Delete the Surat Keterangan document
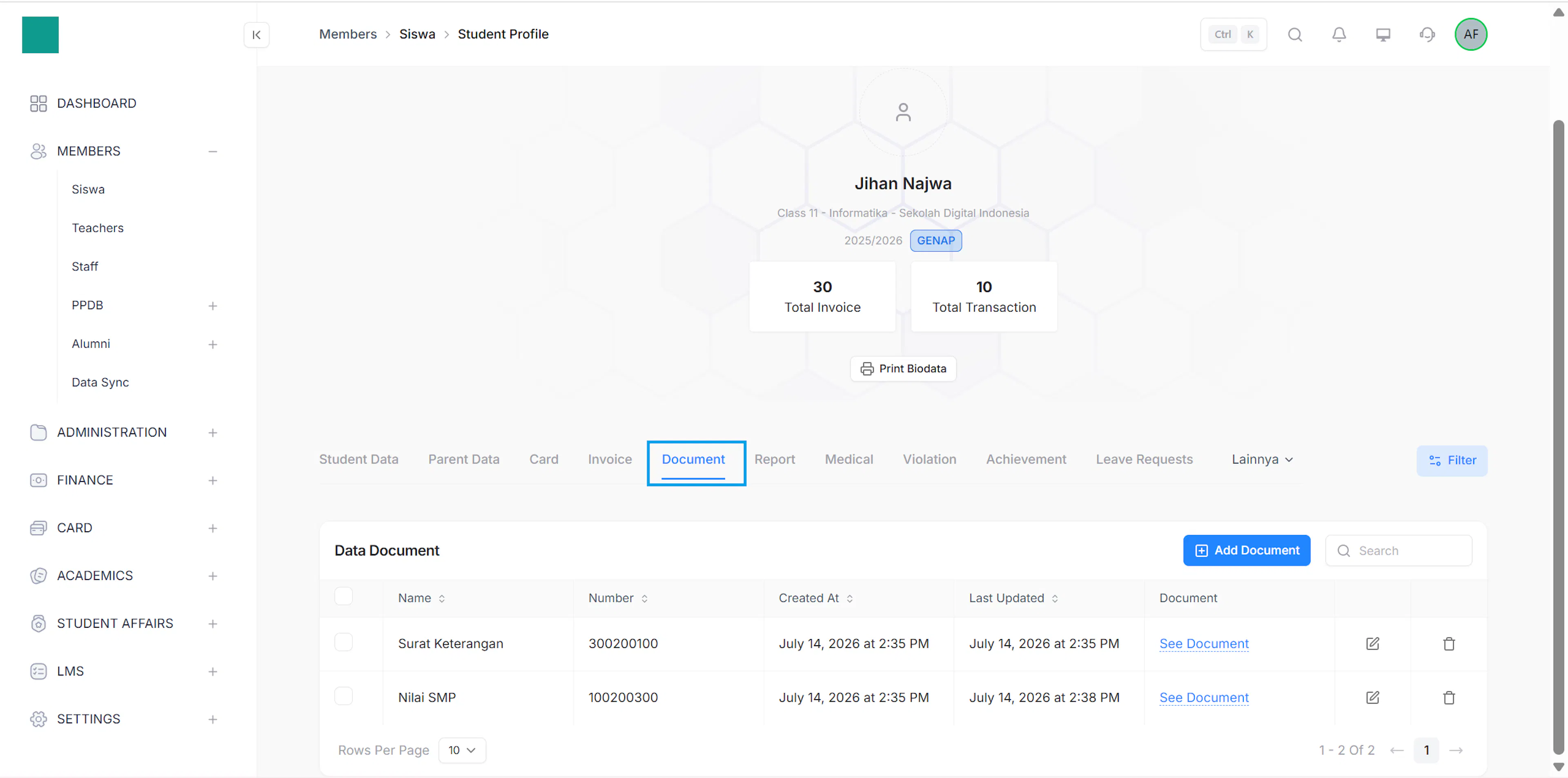 1449,644
